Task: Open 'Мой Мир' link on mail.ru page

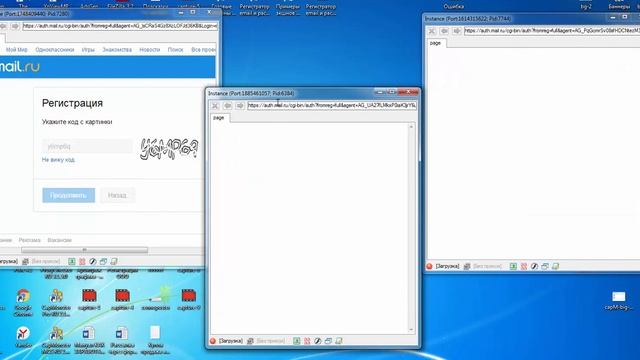Action: [x=17, y=49]
